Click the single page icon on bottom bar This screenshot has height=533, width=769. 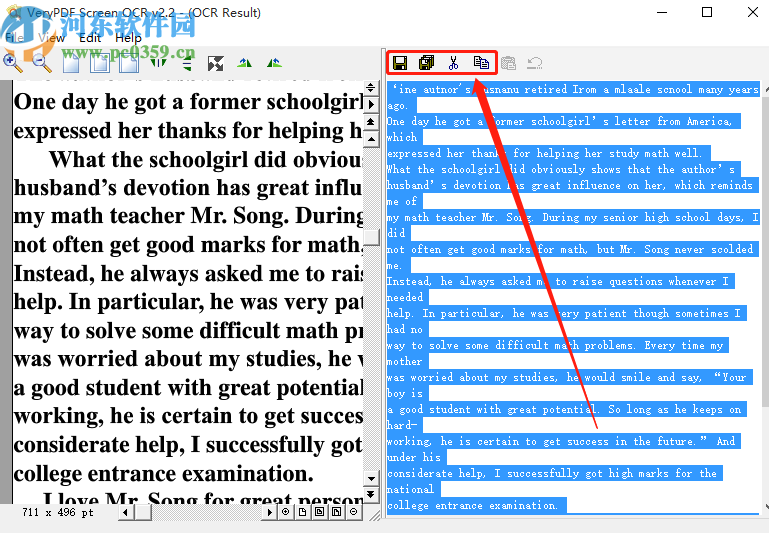click(303, 512)
